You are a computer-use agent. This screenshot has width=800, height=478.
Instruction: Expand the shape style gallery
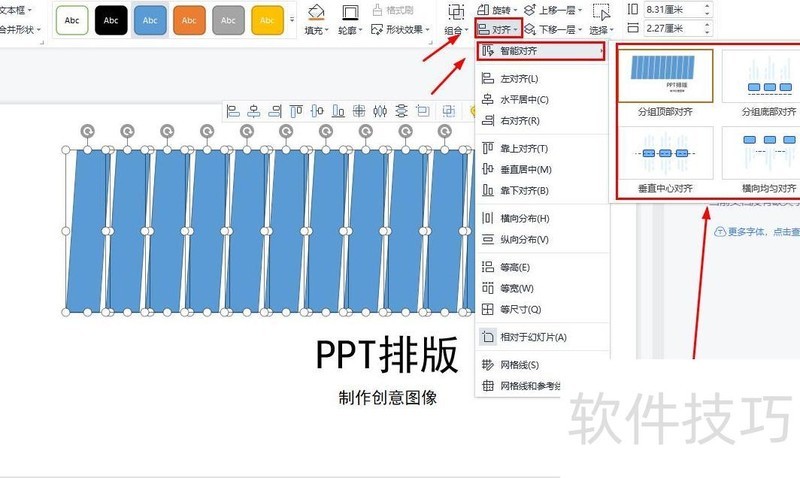292,20
